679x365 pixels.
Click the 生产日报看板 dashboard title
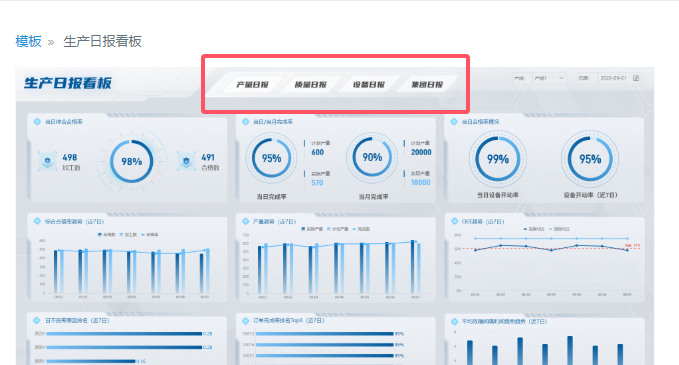click(68, 83)
